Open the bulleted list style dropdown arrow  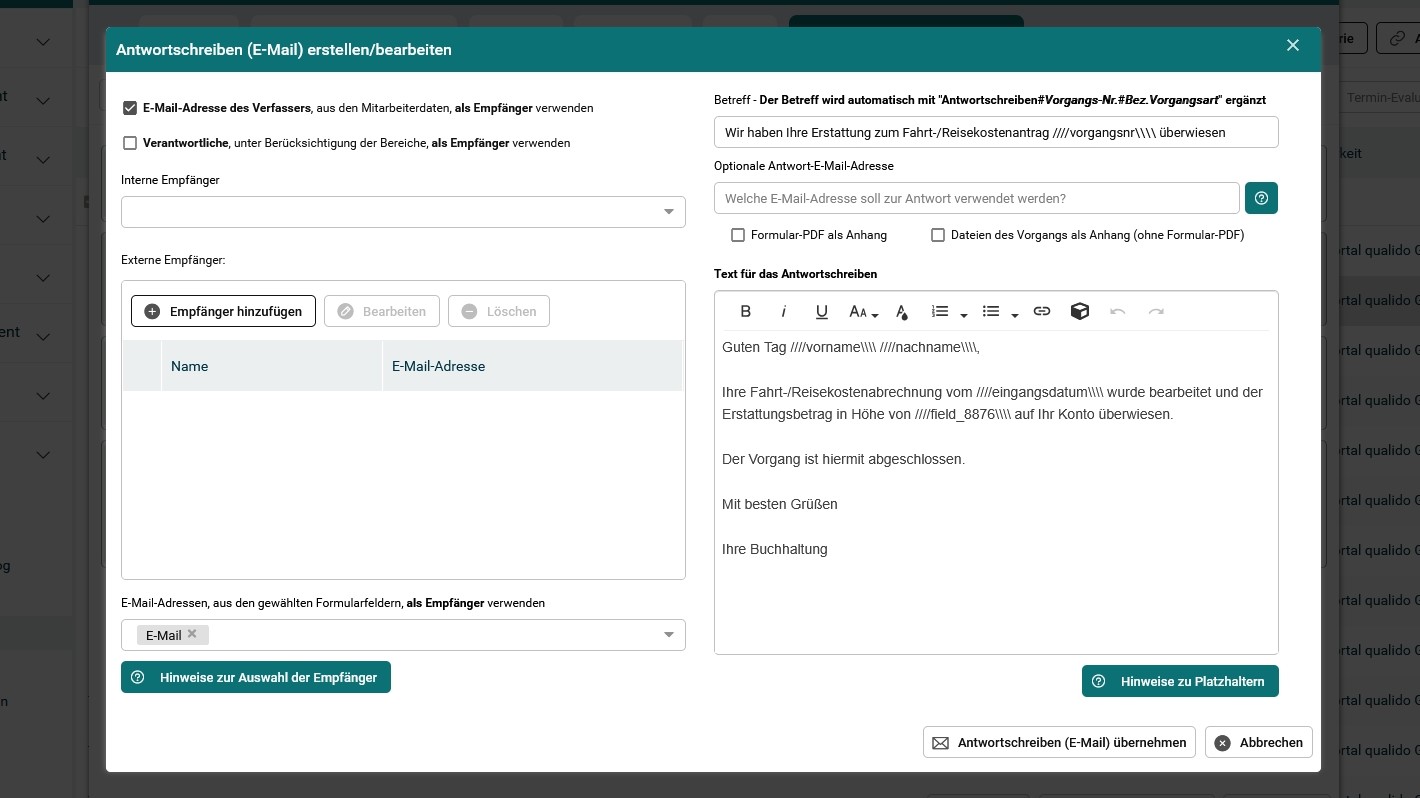pos(1014,315)
